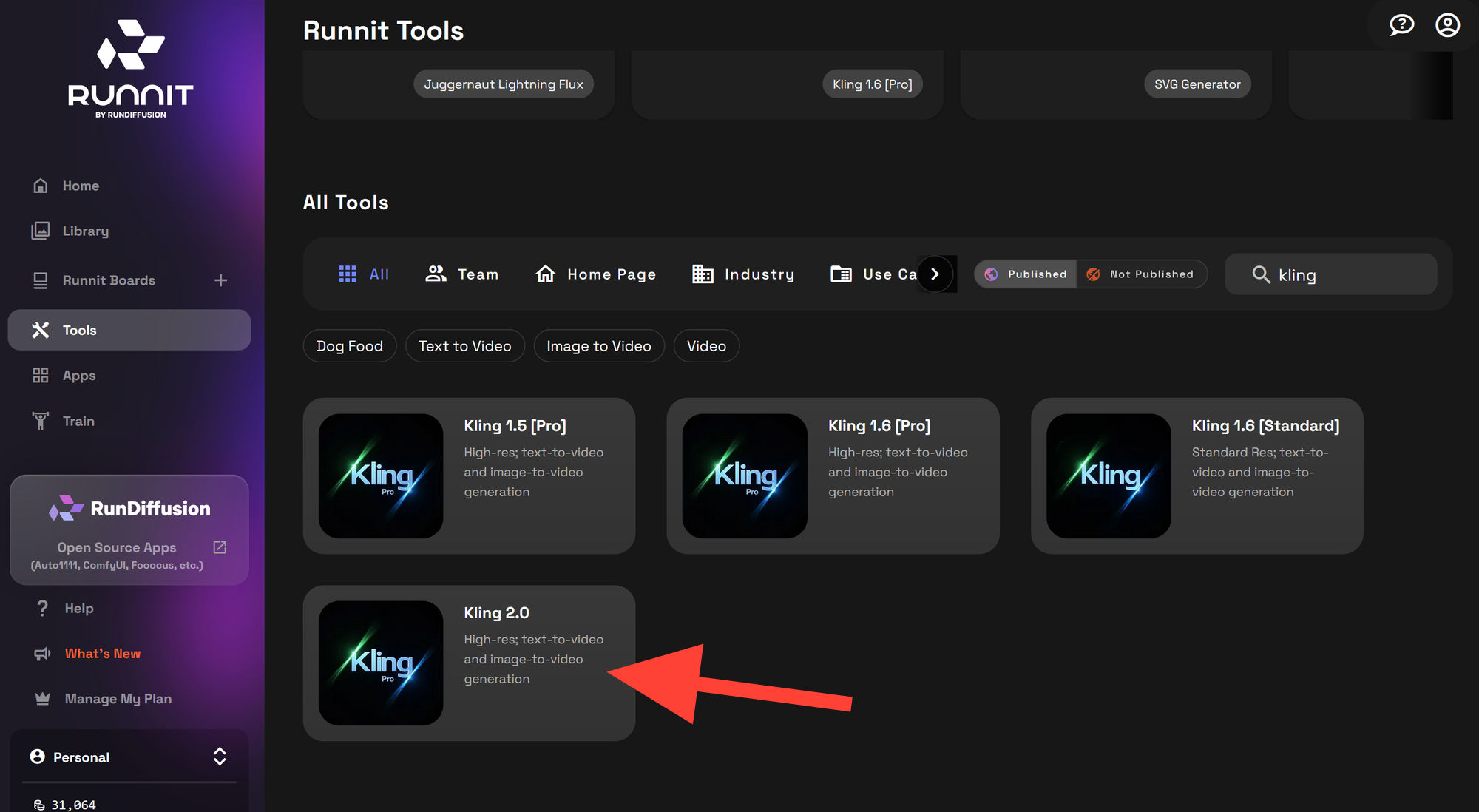Select the Use Case filter tab
This screenshot has height=812, width=1479.
tap(874, 274)
